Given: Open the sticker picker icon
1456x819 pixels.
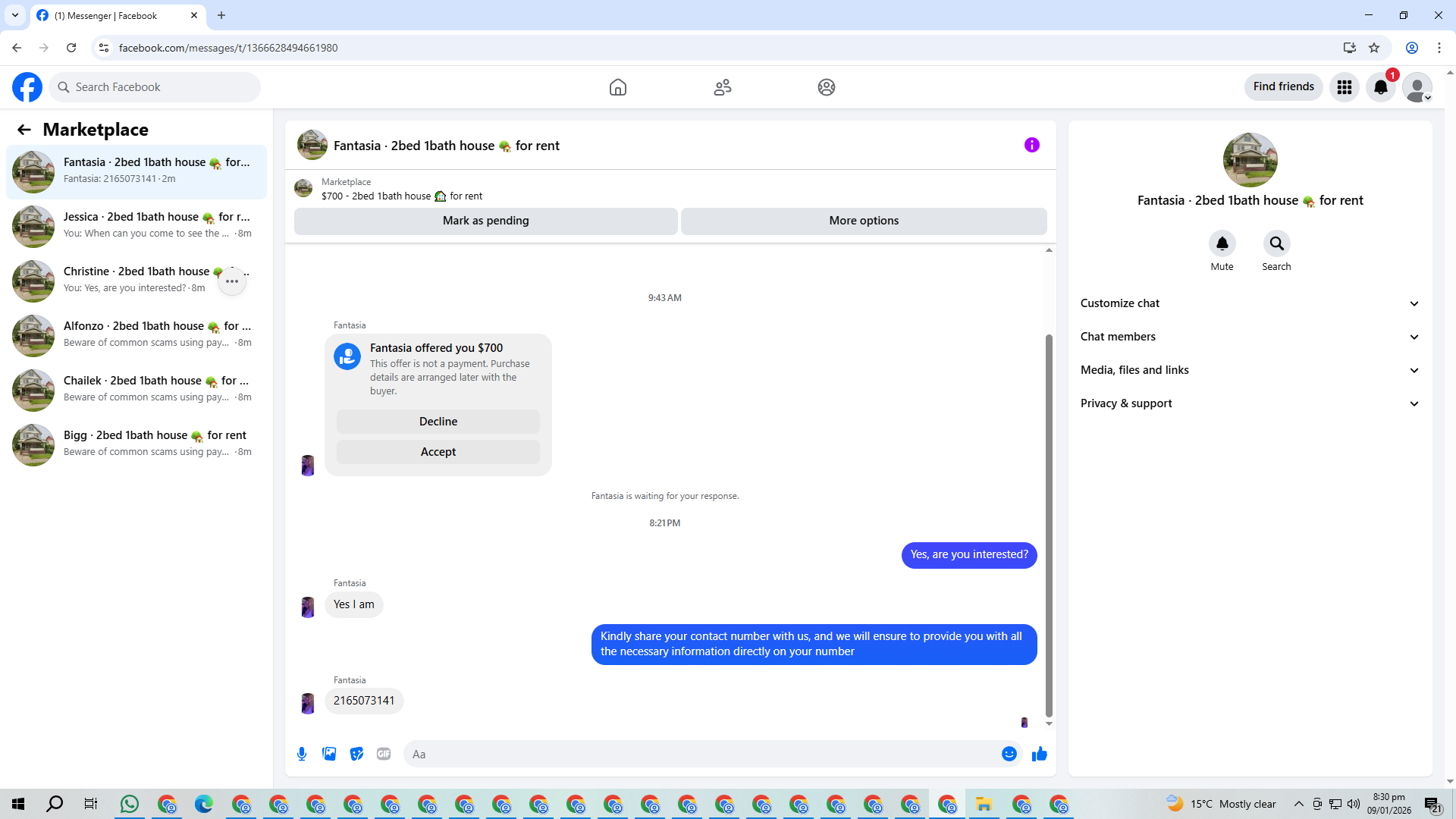Looking at the screenshot, I should coord(356,754).
